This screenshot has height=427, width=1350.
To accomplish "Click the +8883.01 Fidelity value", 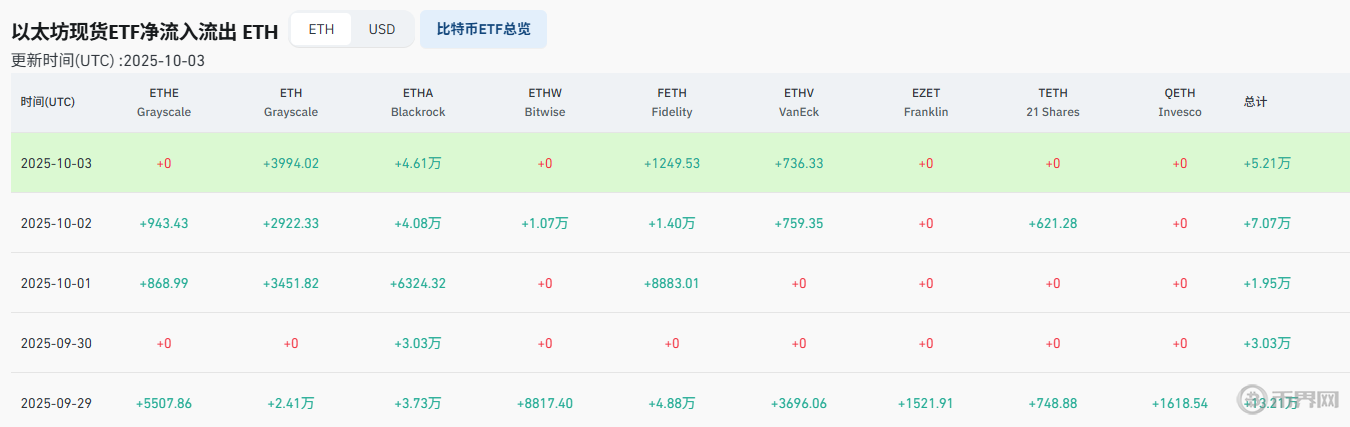I will 672,283.
